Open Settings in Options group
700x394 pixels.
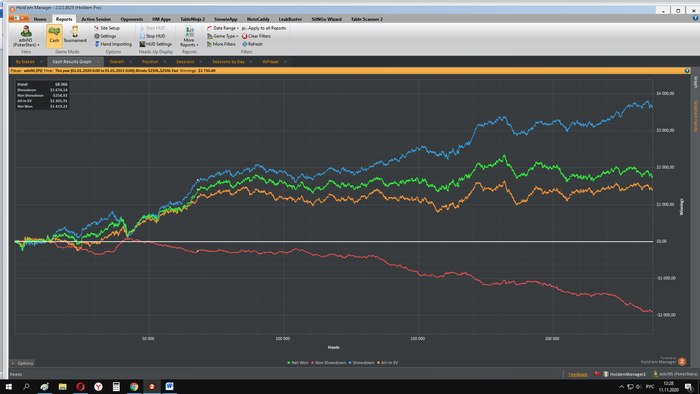point(105,36)
